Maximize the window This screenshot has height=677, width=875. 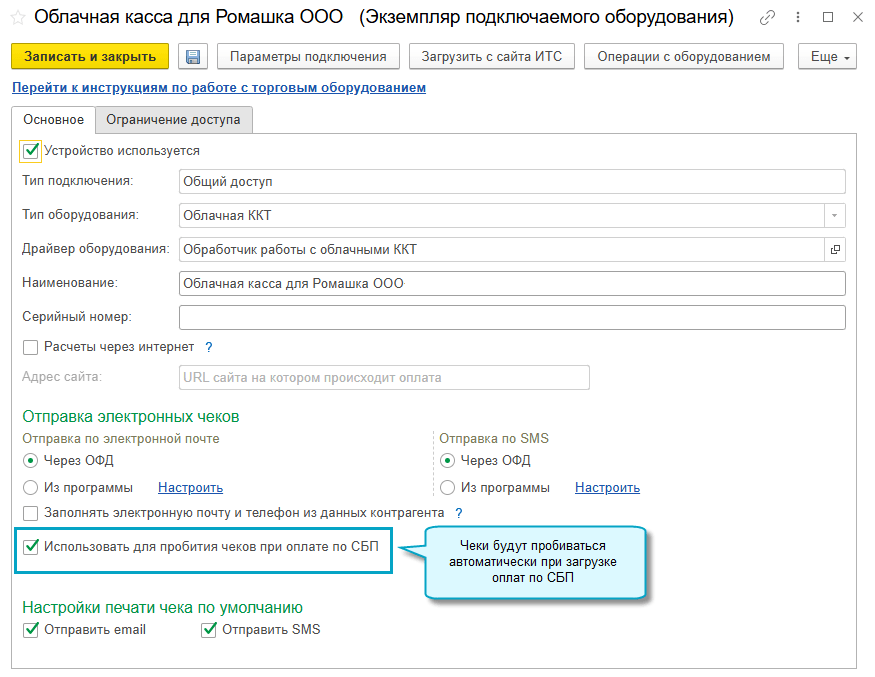tap(828, 17)
